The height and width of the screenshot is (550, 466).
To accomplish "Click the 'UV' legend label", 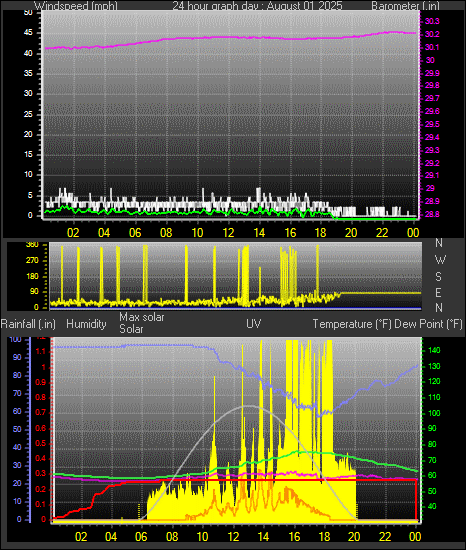I will point(254,323).
